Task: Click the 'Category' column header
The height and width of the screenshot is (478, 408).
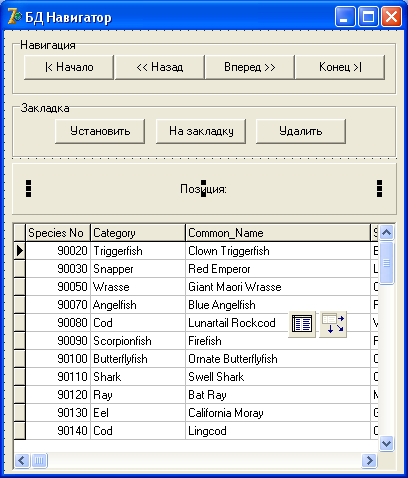Action: 138,233
